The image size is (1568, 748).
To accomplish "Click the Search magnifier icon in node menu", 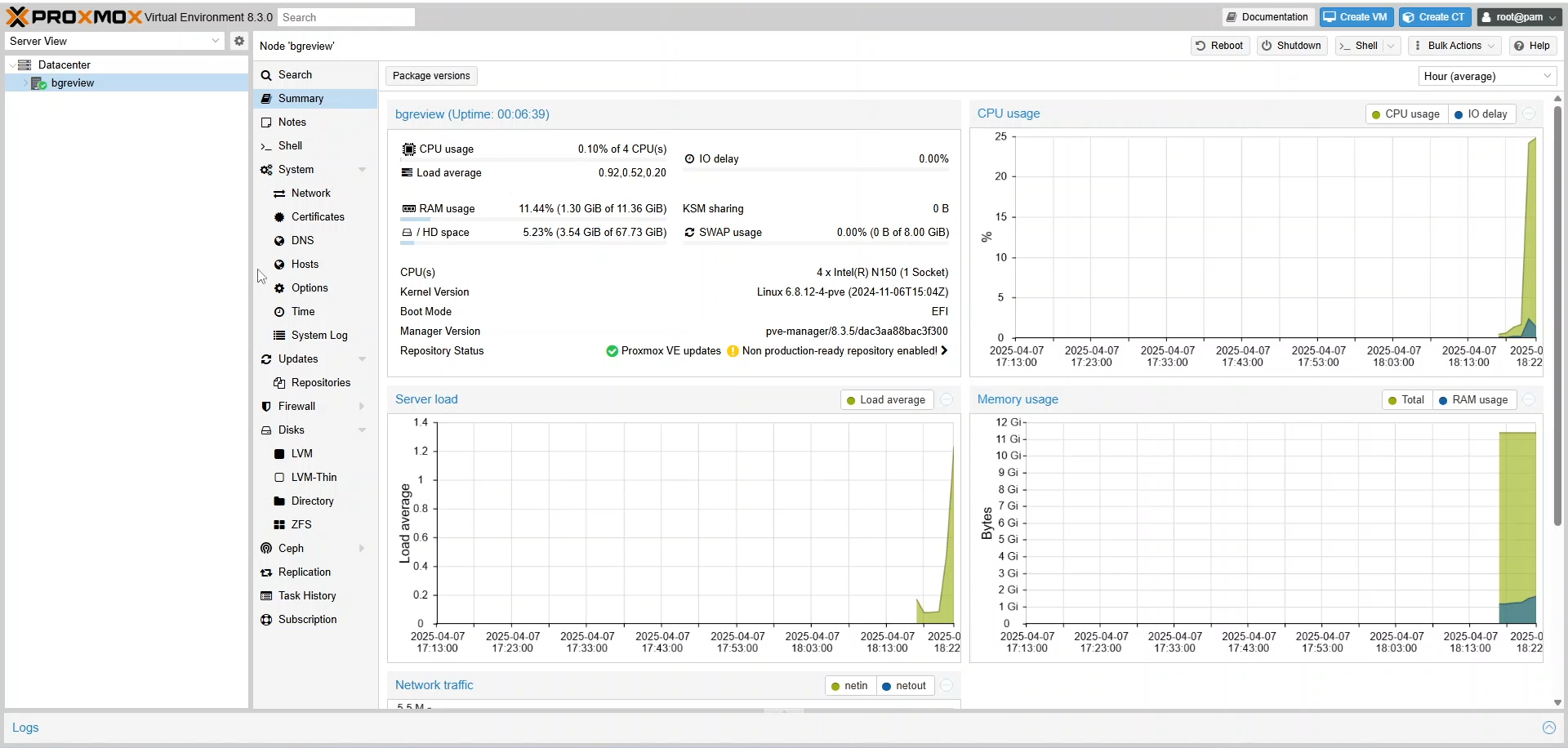I will [x=266, y=75].
